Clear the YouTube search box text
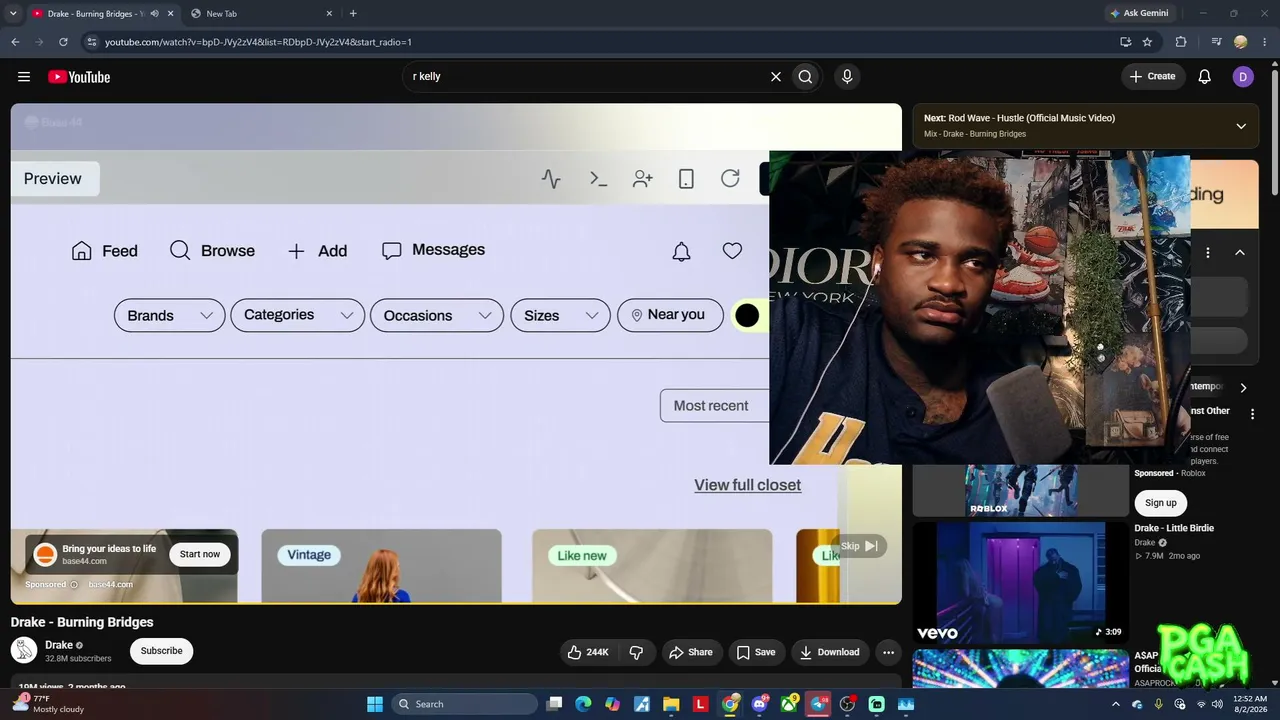Viewport: 1280px width, 720px height. point(775,77)
